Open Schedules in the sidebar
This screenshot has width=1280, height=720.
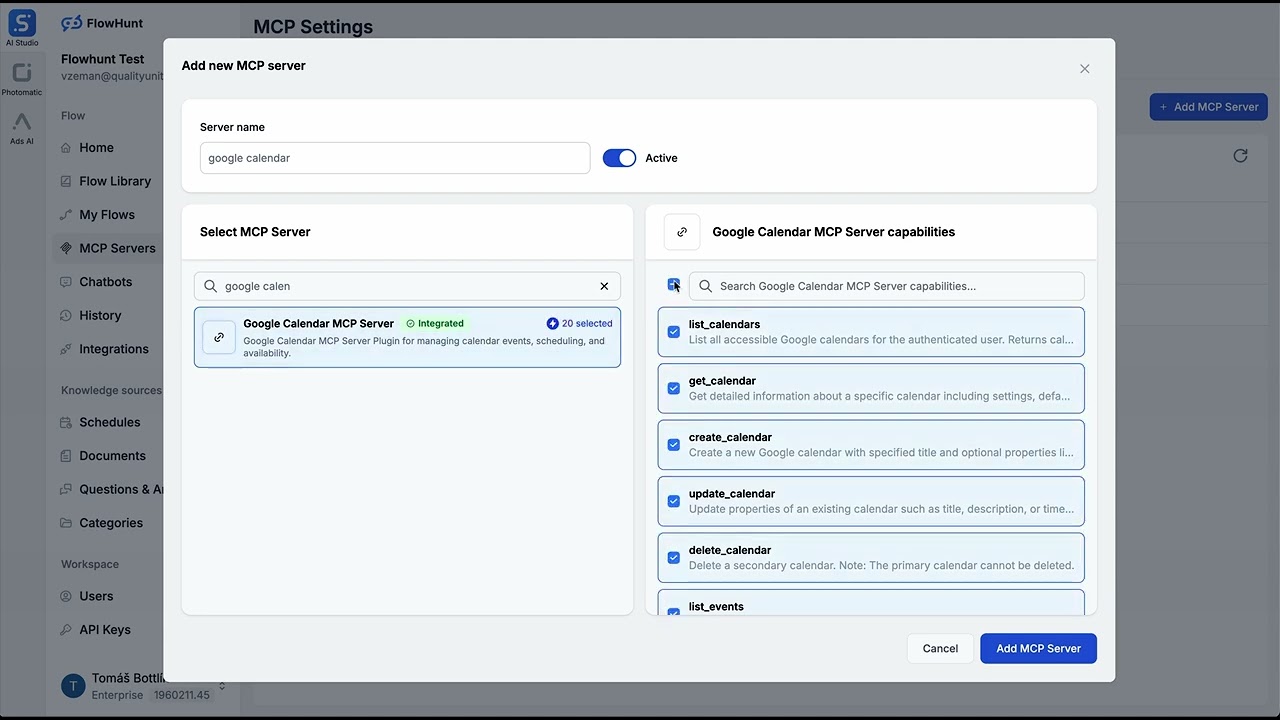(x=110, y=422)
